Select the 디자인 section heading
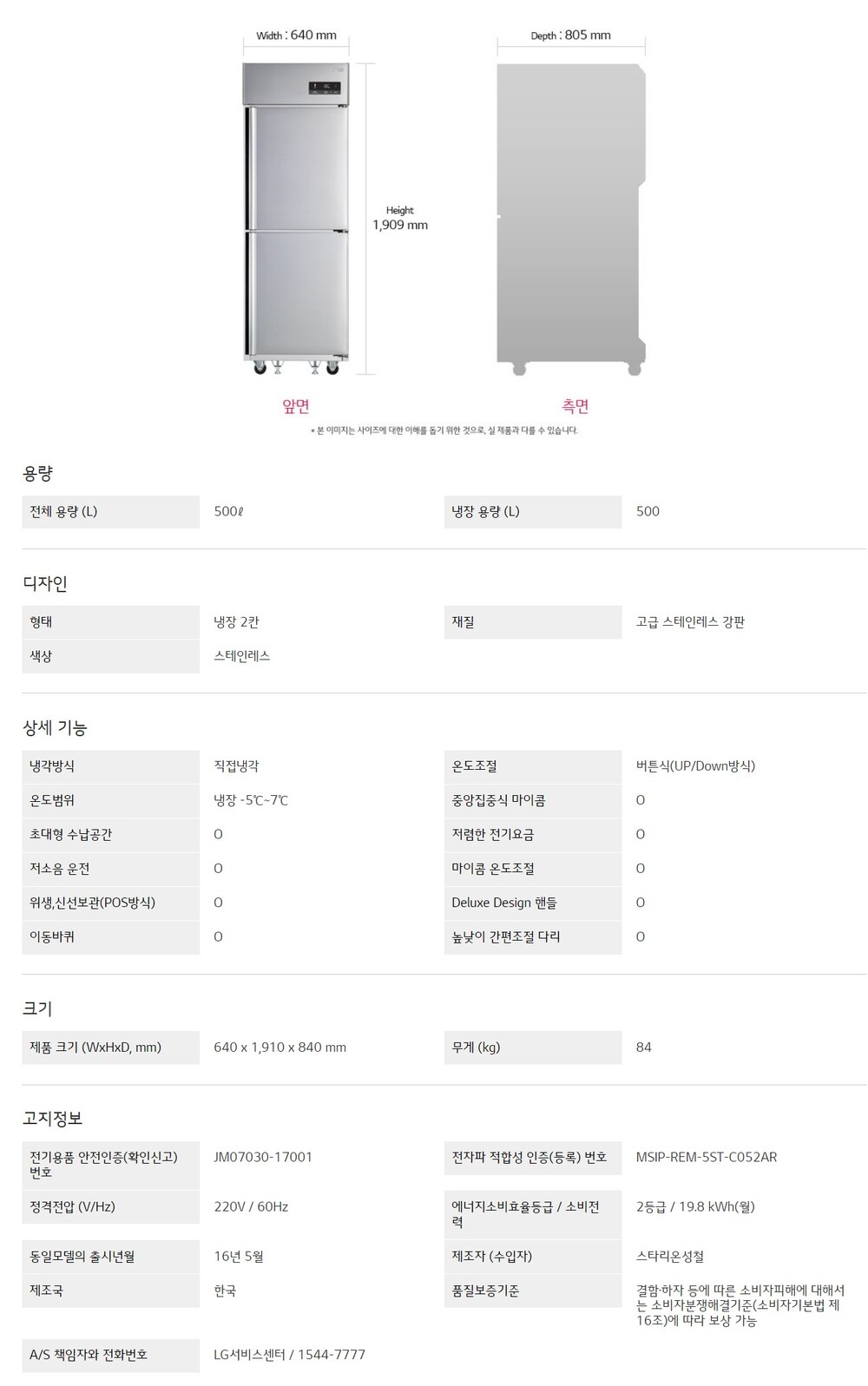This screenshot has width=868, height=1386. [x=45, y=584]
